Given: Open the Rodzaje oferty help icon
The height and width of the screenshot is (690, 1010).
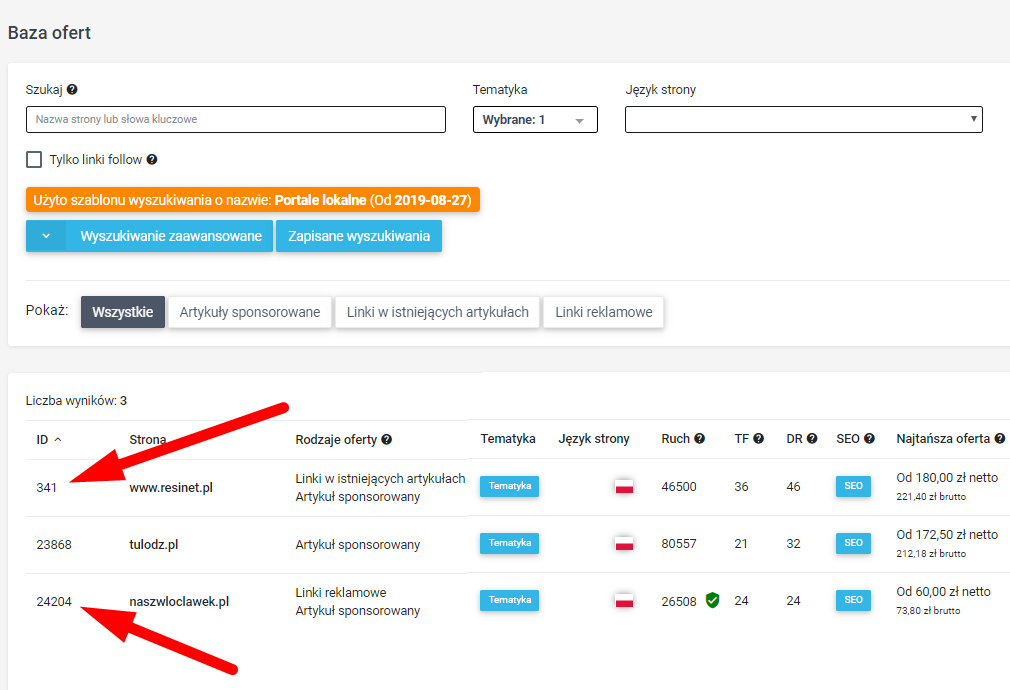Looking at the screenshot, I should [386, 439].
